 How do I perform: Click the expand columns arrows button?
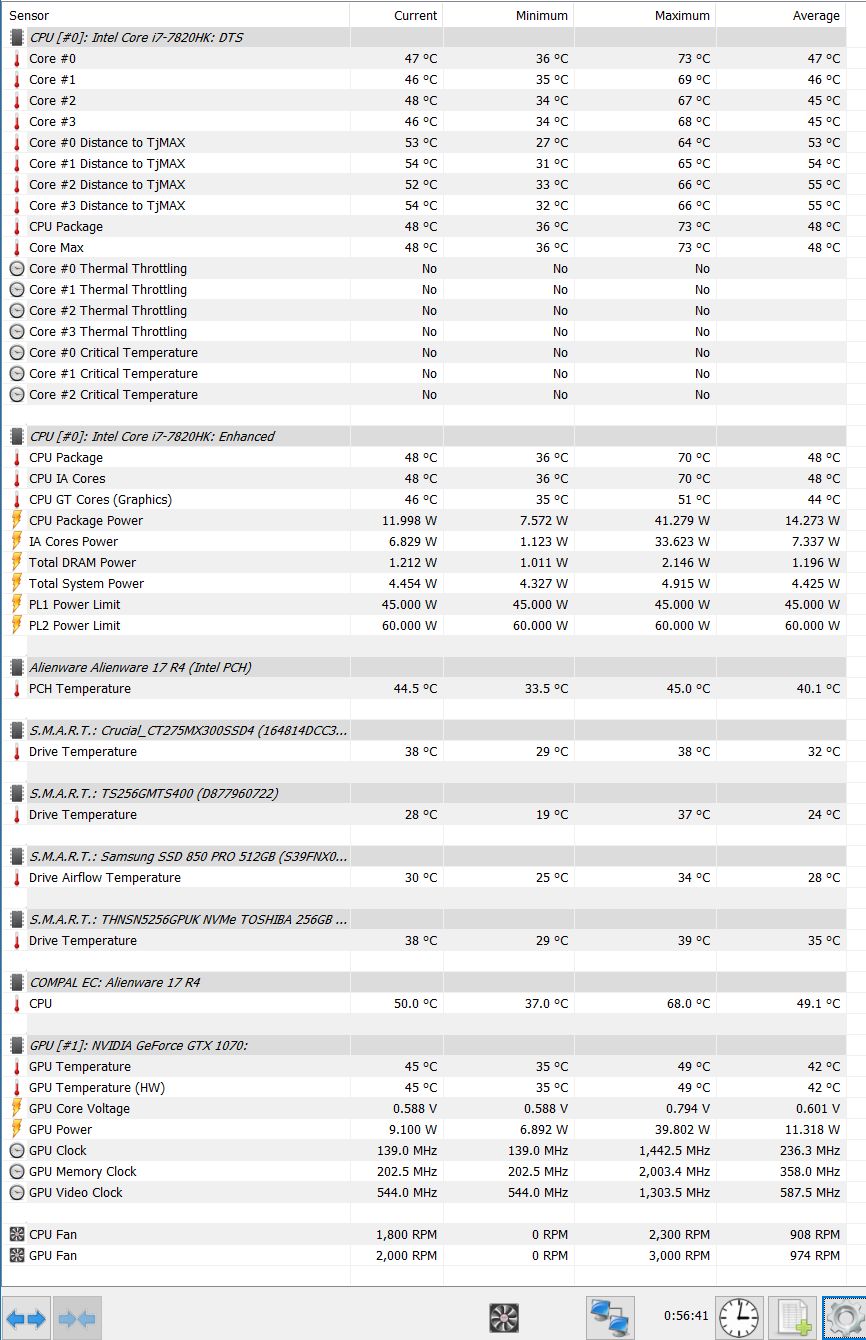(26, 1318)
